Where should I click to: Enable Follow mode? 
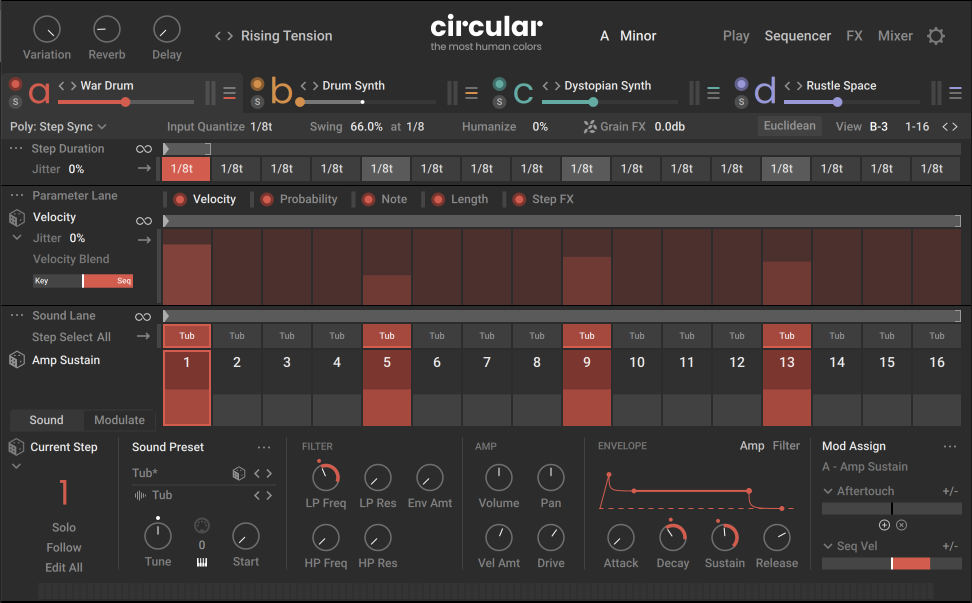point(63,547)
